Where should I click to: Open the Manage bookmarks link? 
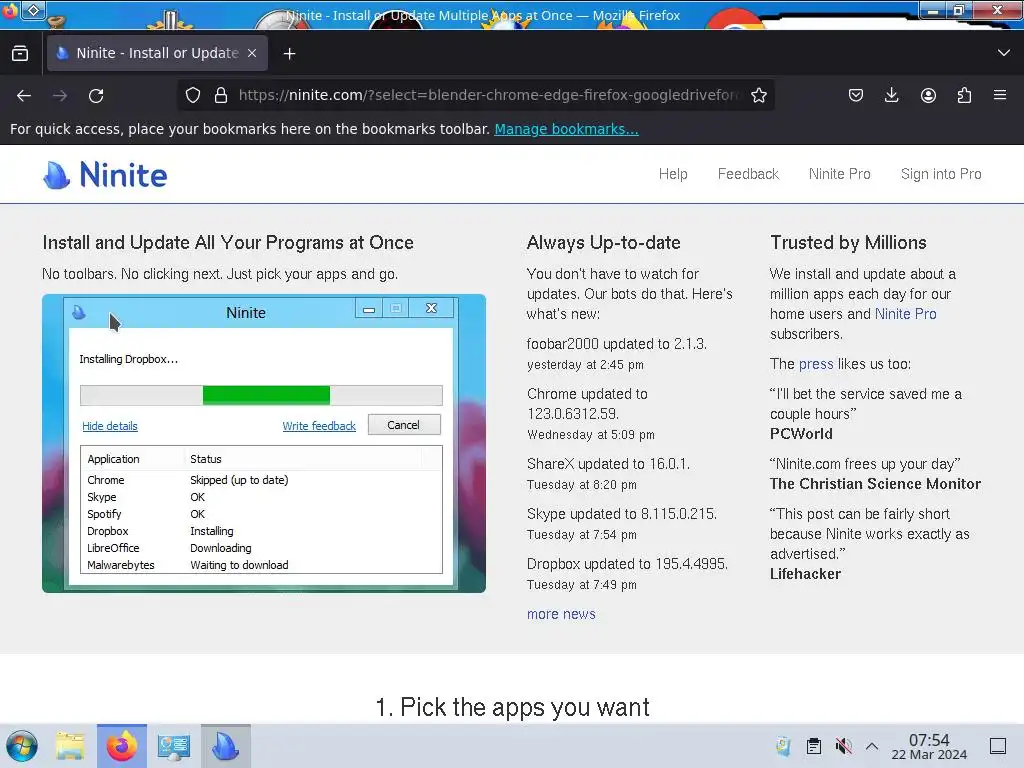pos(566,129)
